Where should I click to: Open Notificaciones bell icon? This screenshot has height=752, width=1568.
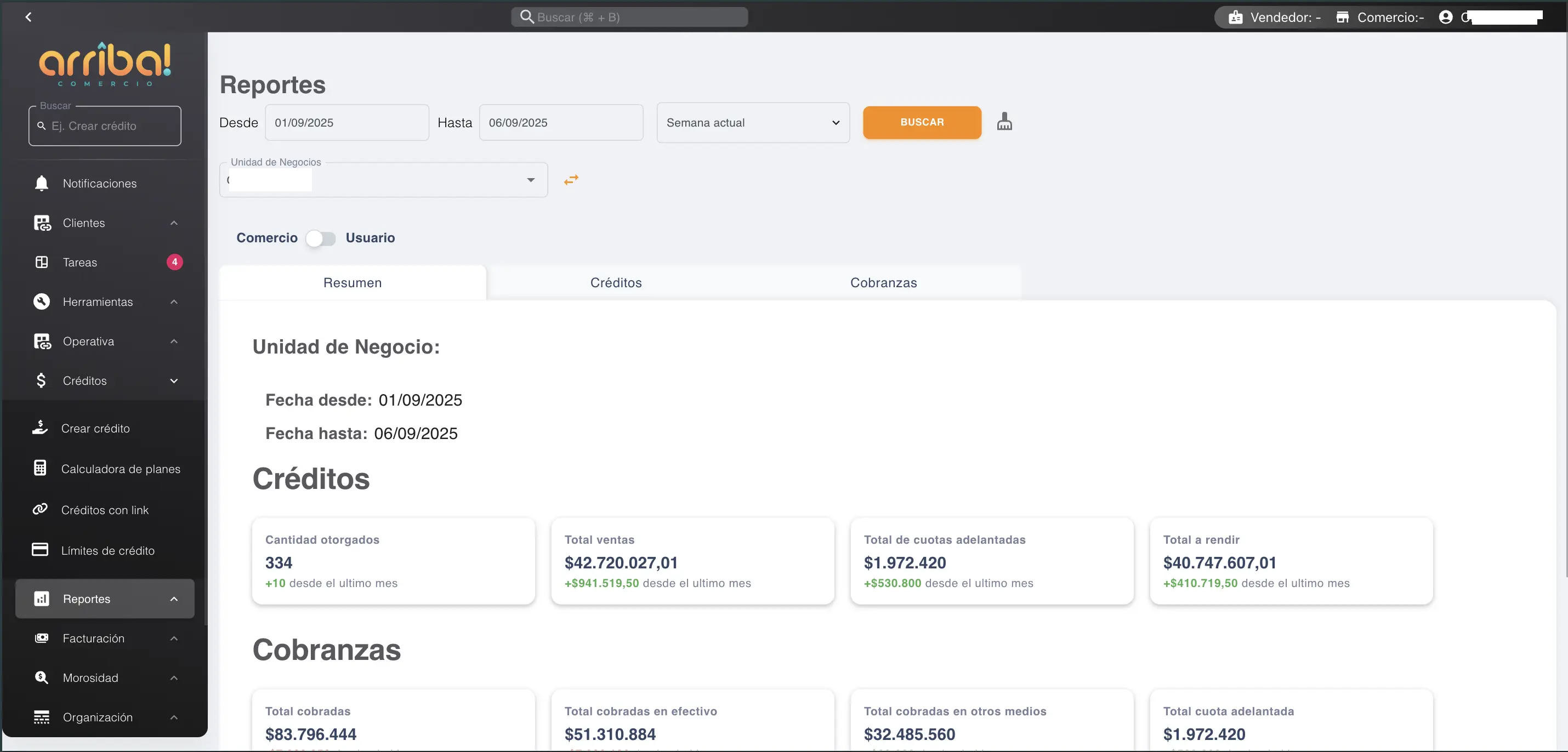(41, 183)
